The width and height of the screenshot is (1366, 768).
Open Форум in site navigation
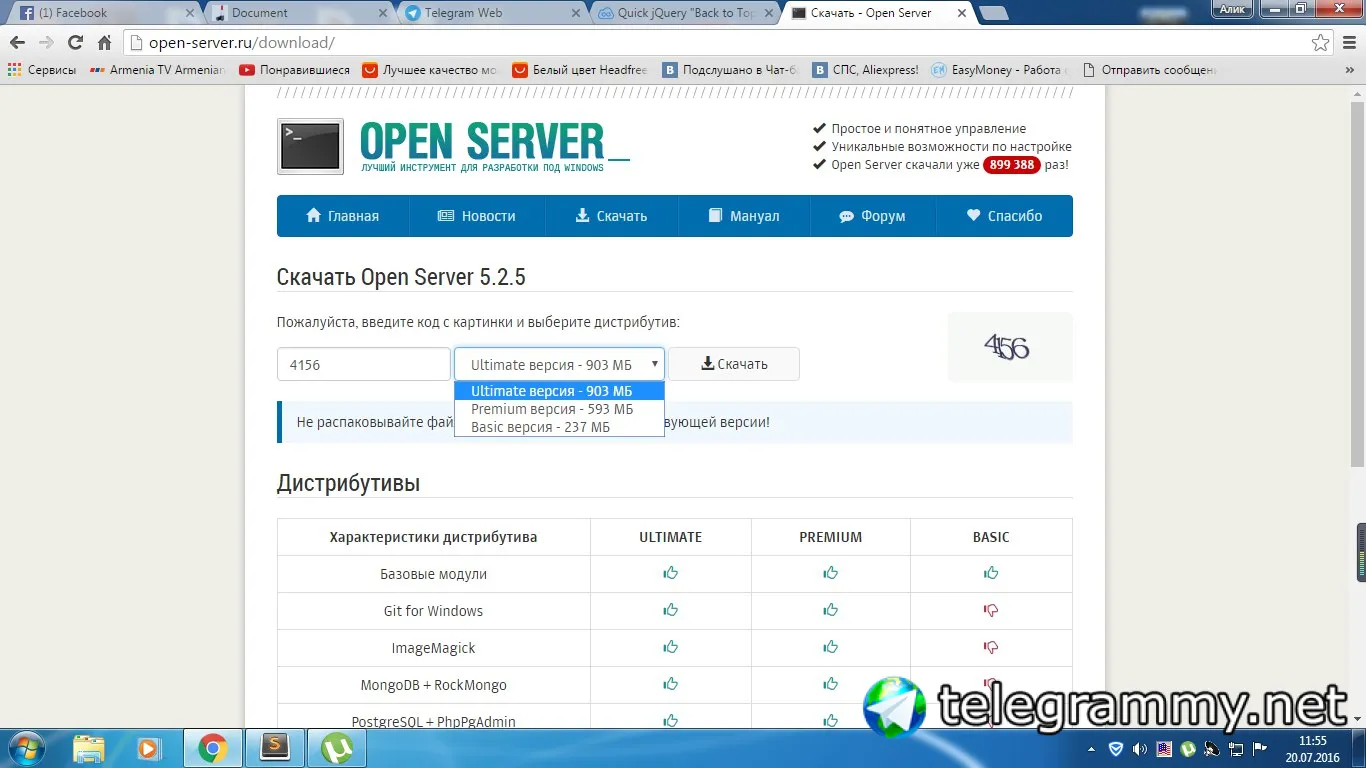[872, 216]
